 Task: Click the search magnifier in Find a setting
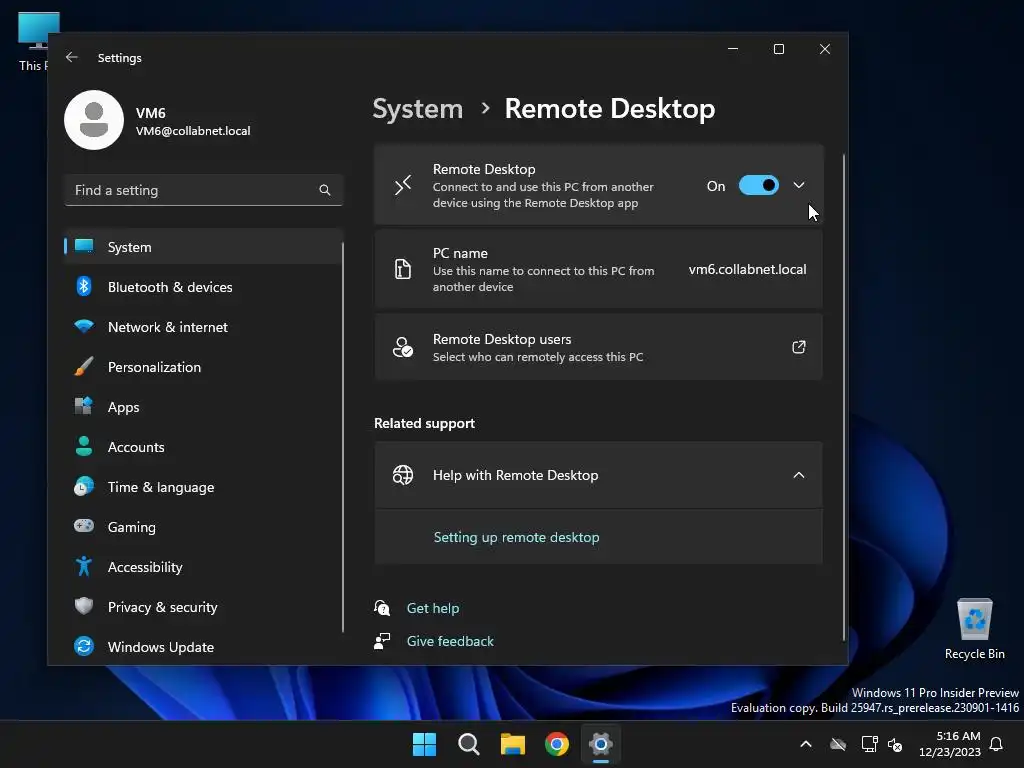click(325, 190)
